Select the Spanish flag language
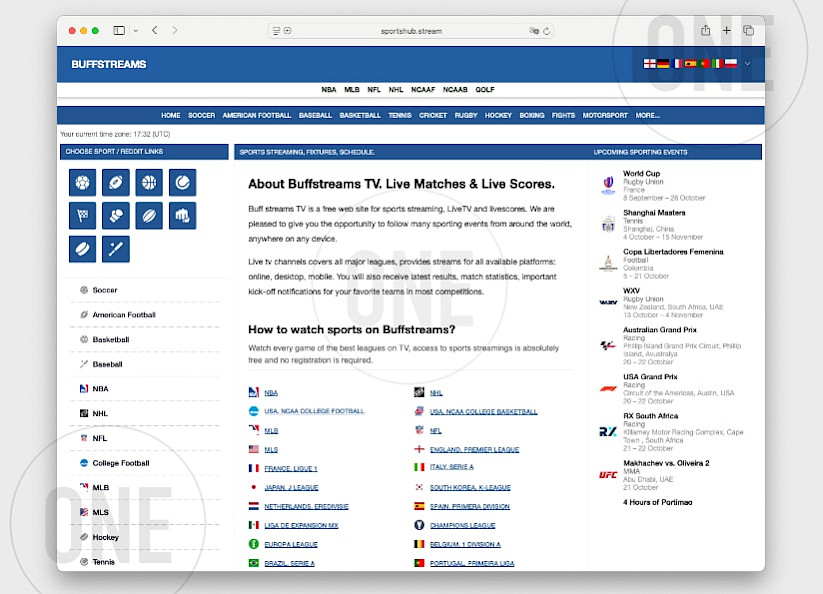Screen dimensions: 823x594 tap(691, 63)
